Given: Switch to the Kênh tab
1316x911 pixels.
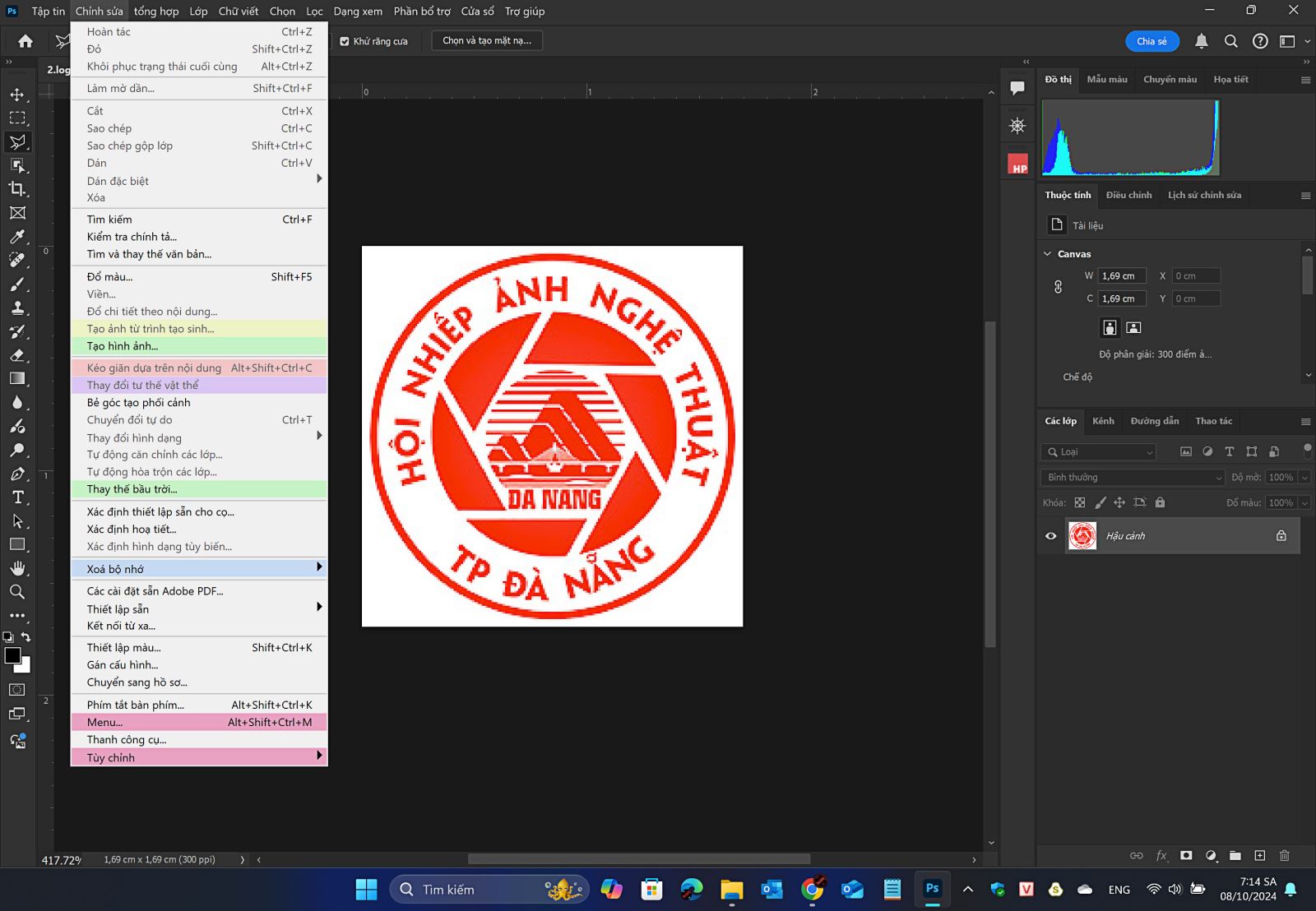Looking at the screenshot, I should 1103,421.
